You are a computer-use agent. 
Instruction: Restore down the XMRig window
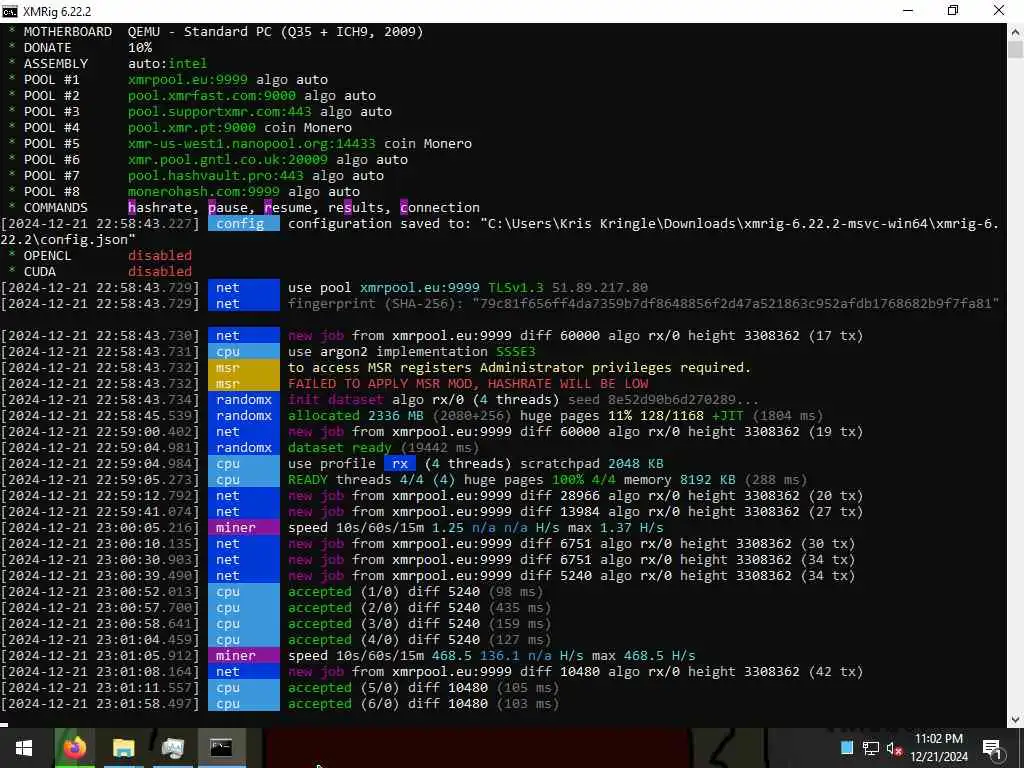pyautogui.click(x=953, y=10)
